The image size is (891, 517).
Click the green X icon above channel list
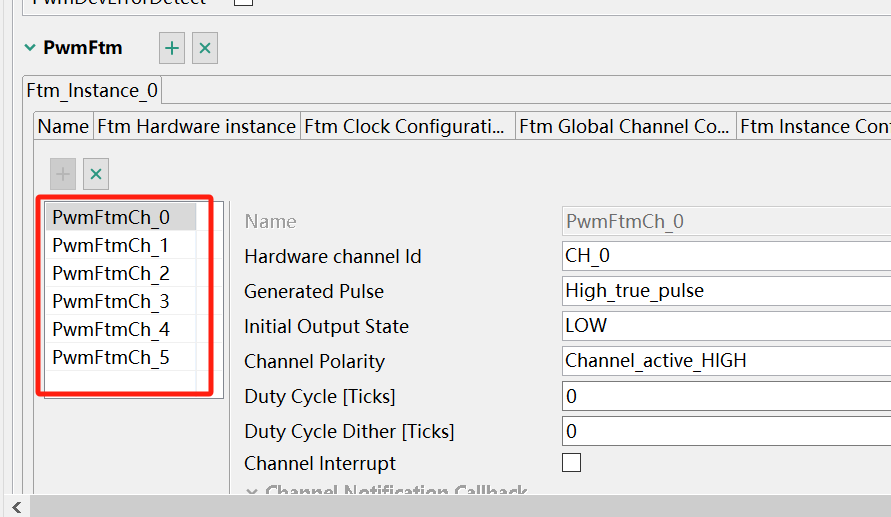click(96, 174)
